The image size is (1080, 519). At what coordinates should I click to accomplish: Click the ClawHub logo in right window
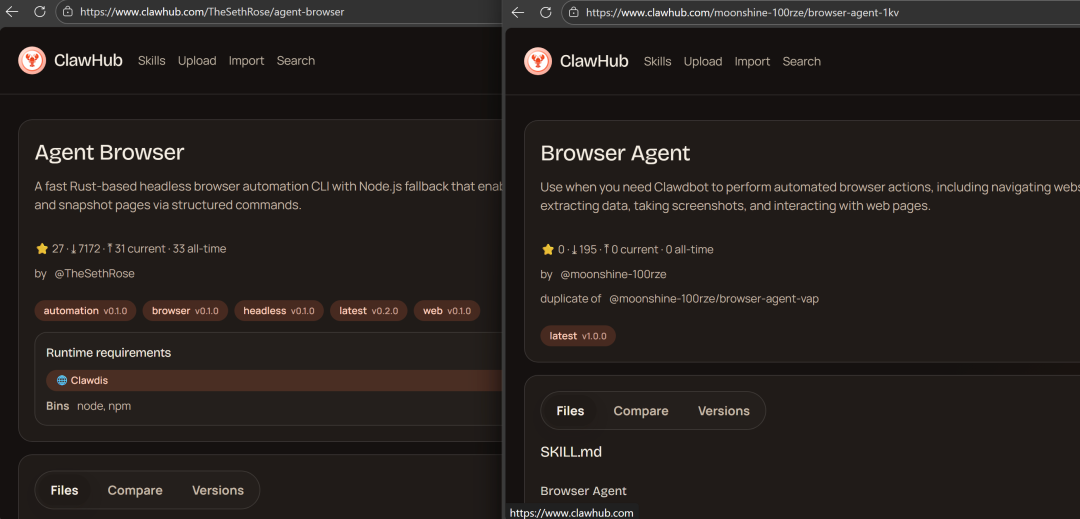click(x=538, y=61)
